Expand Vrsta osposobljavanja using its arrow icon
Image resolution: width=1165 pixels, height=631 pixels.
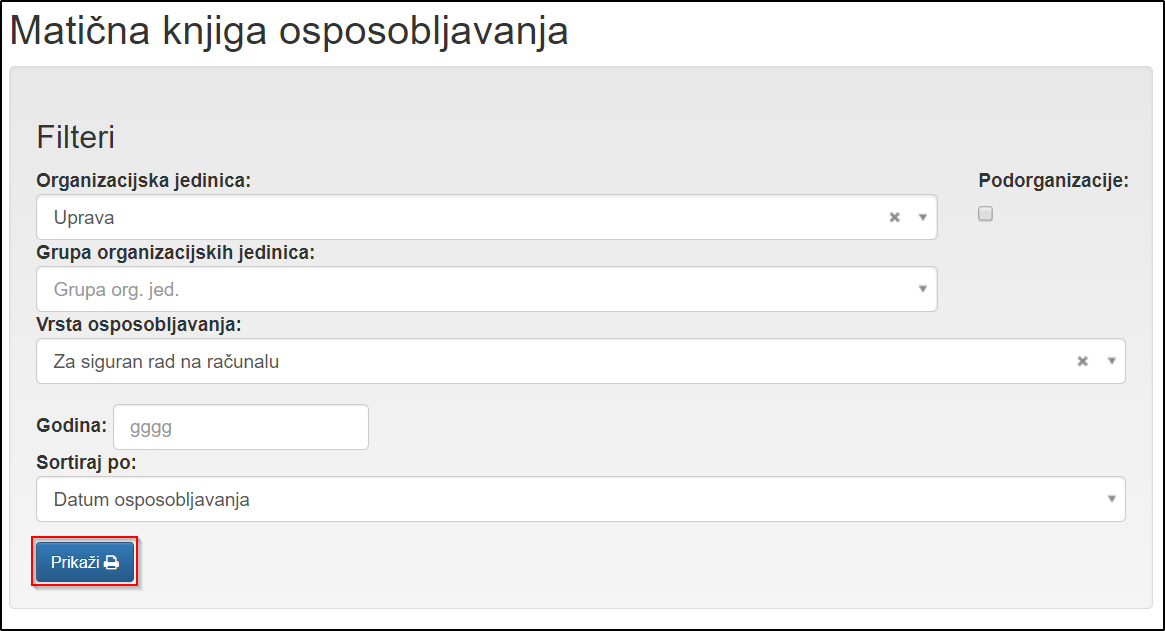[x=1110, y=361]
